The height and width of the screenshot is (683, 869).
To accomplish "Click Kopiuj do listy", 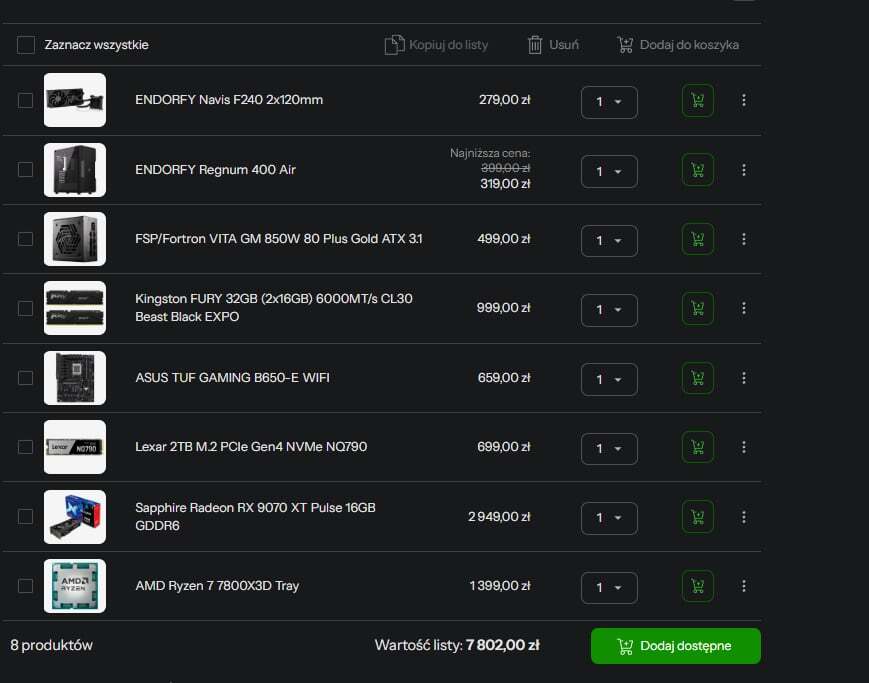I will click(x=437, y=45).
